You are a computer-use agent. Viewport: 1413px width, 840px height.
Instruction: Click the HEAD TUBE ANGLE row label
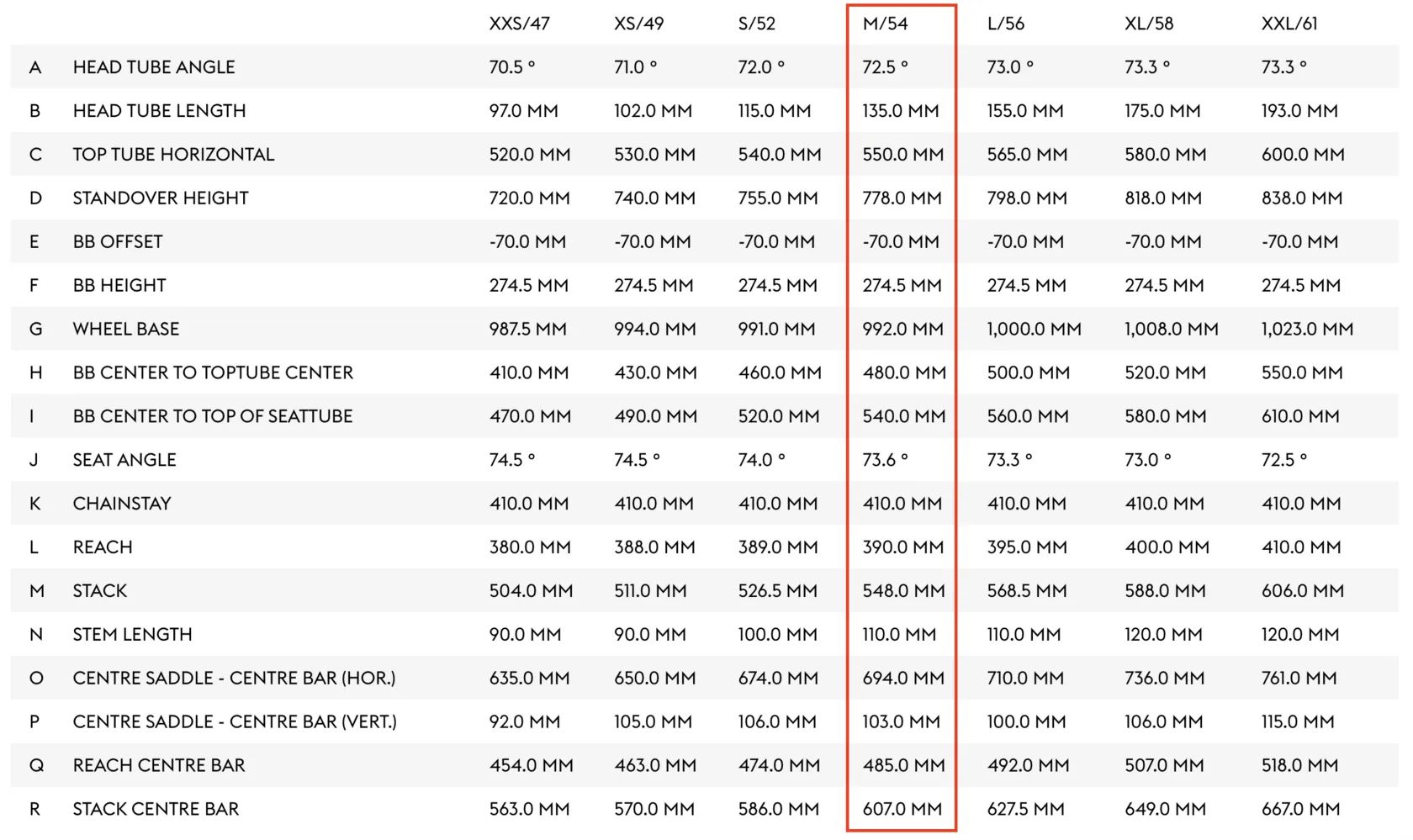[x=154, y=67]
